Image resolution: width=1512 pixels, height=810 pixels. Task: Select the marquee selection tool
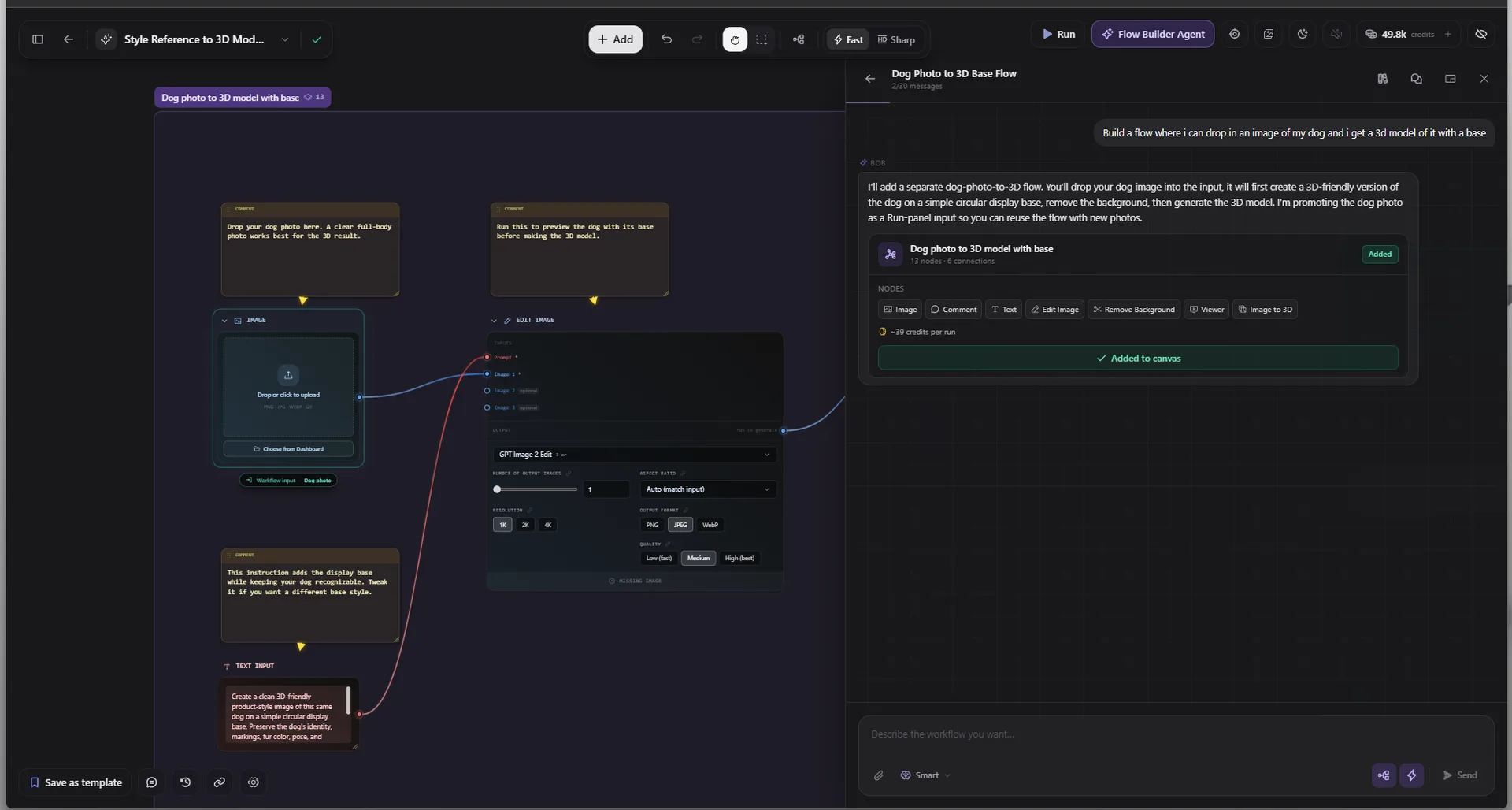point(762,39)
